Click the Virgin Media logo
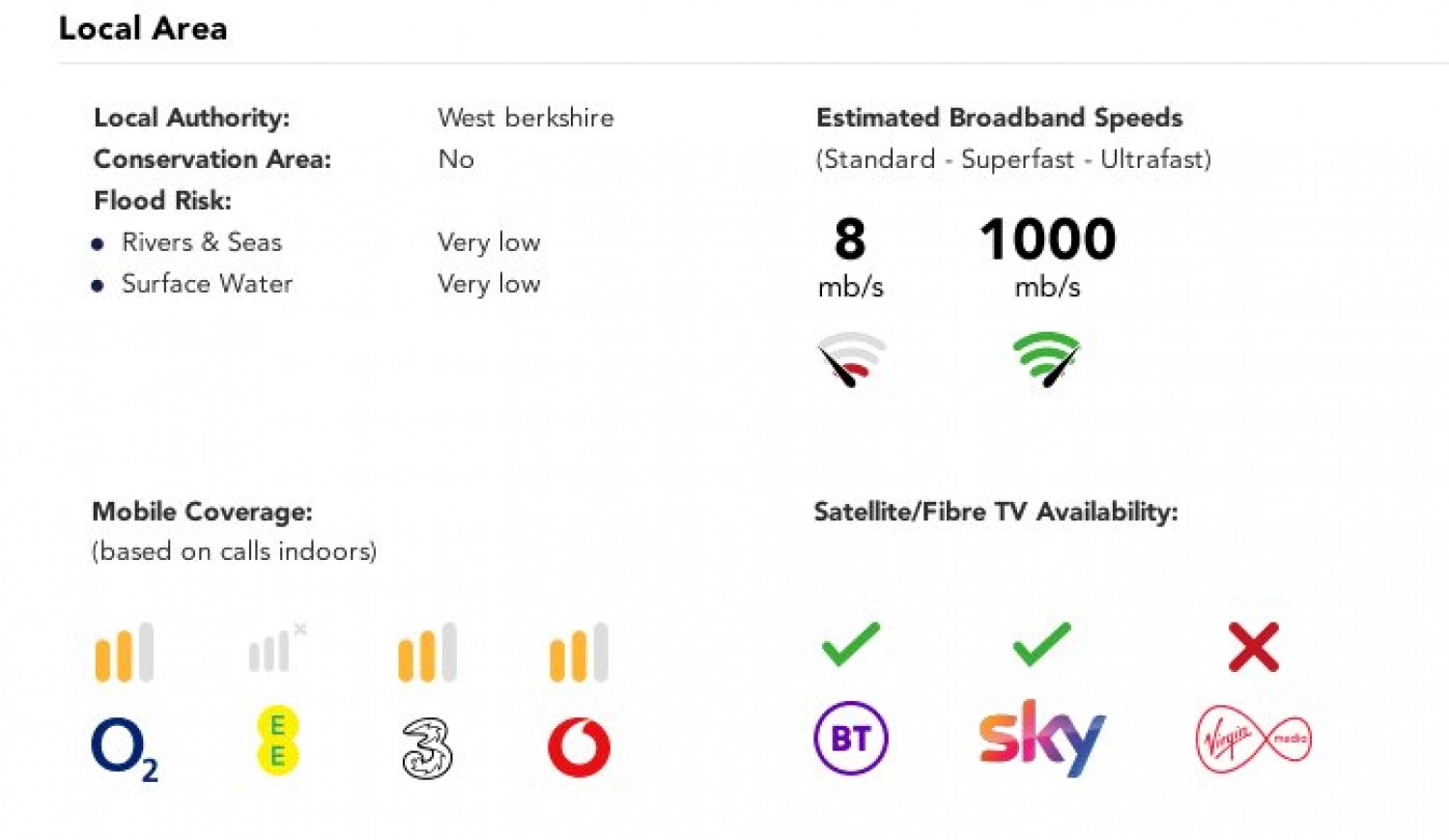The height and width of the screenshot is (840, 1449). (x=1253, y=740)
